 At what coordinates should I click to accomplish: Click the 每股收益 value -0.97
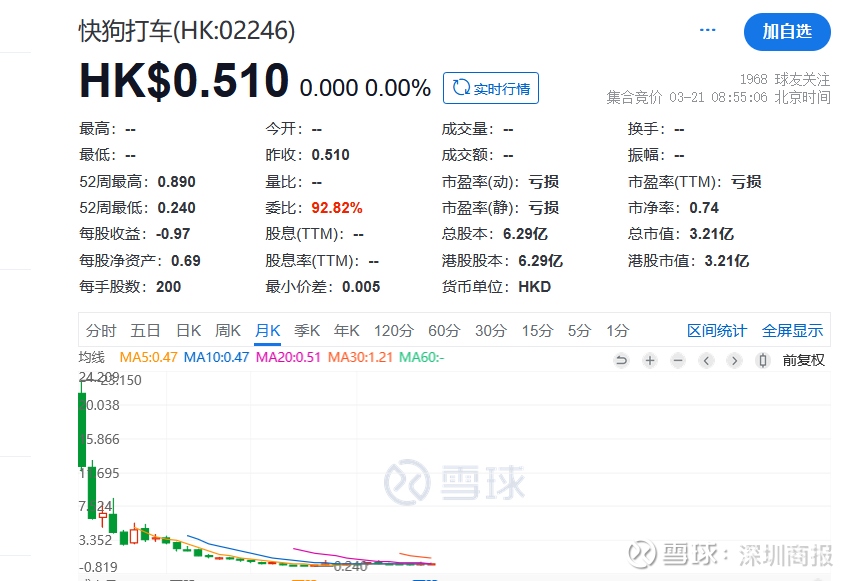click(x=173, y=234)
